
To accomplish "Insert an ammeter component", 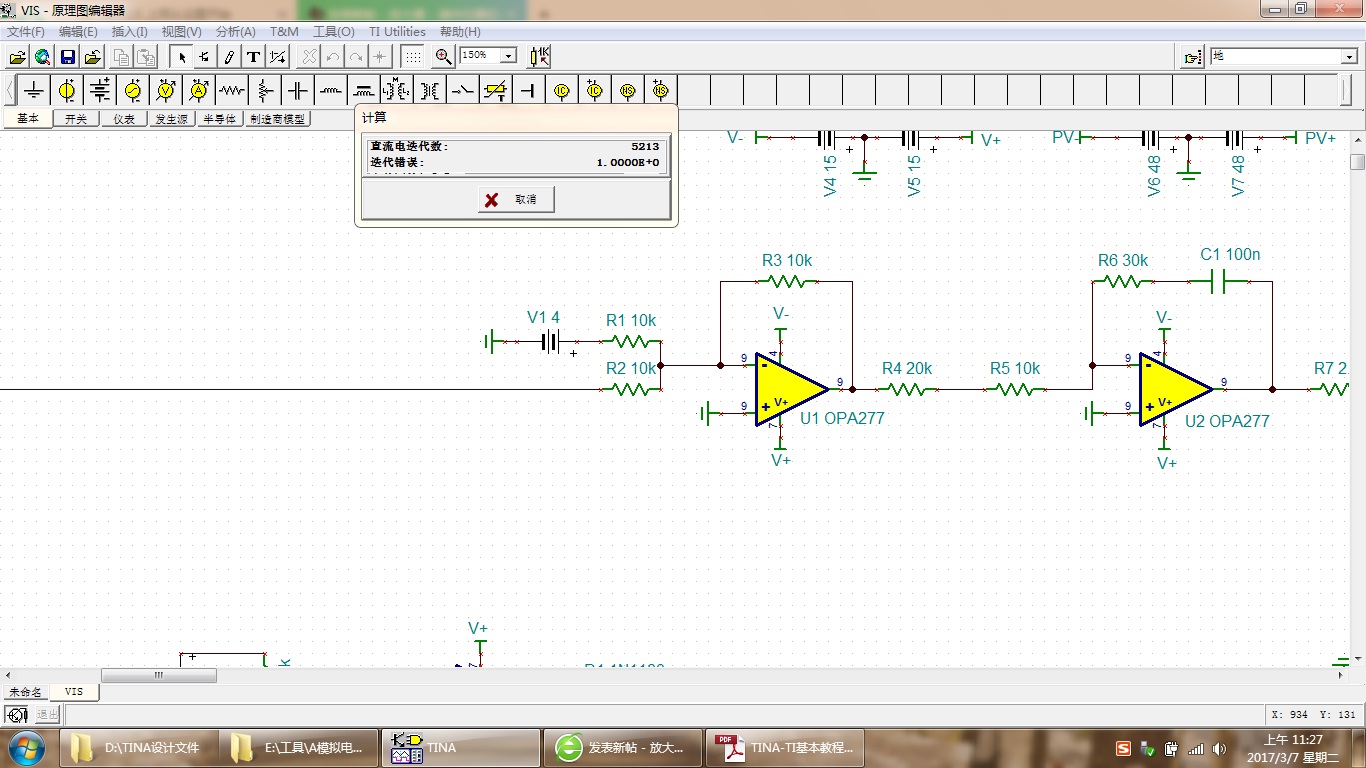I will [x=199, y=91].
